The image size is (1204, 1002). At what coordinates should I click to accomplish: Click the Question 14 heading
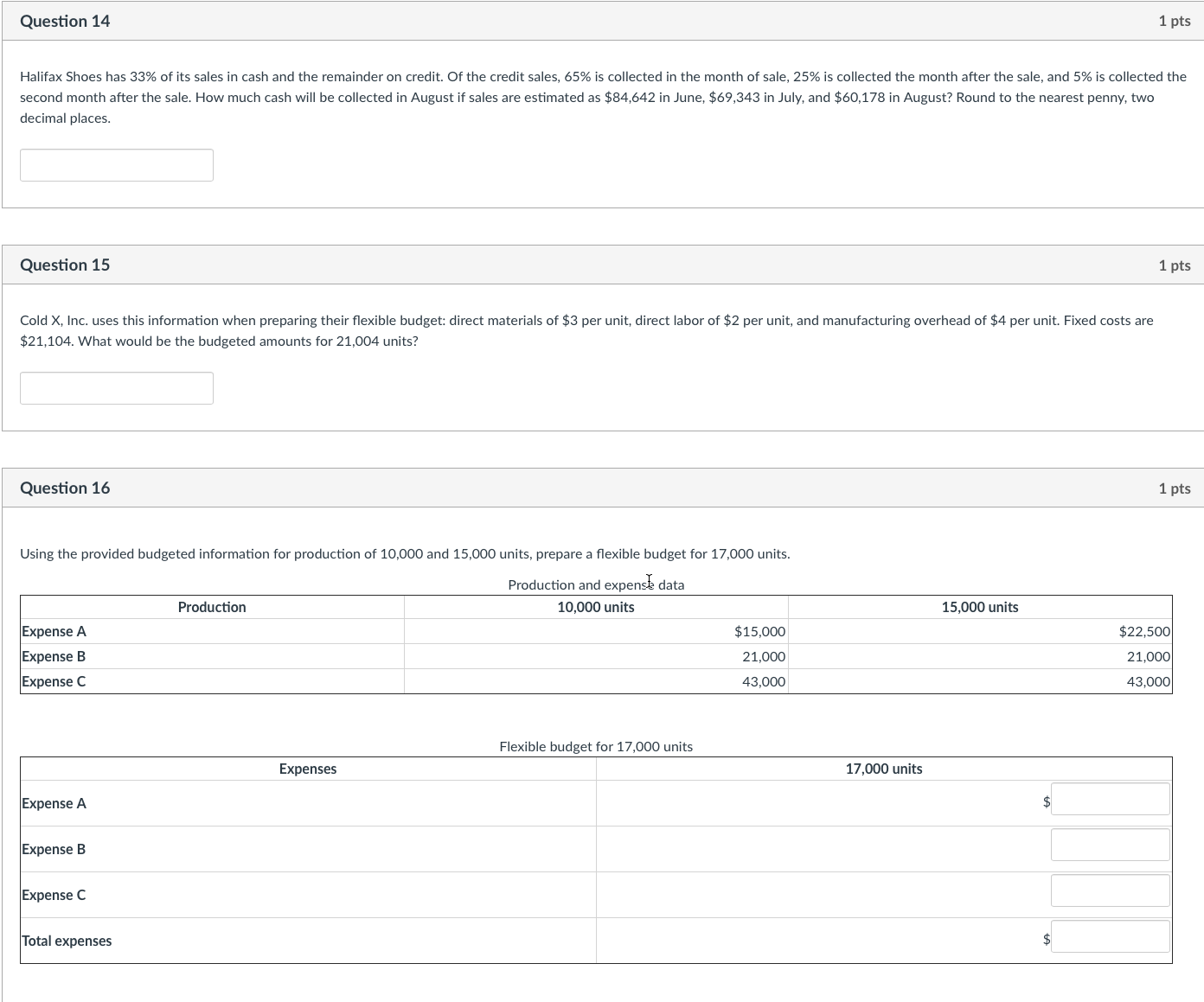[x=65, y=22]
